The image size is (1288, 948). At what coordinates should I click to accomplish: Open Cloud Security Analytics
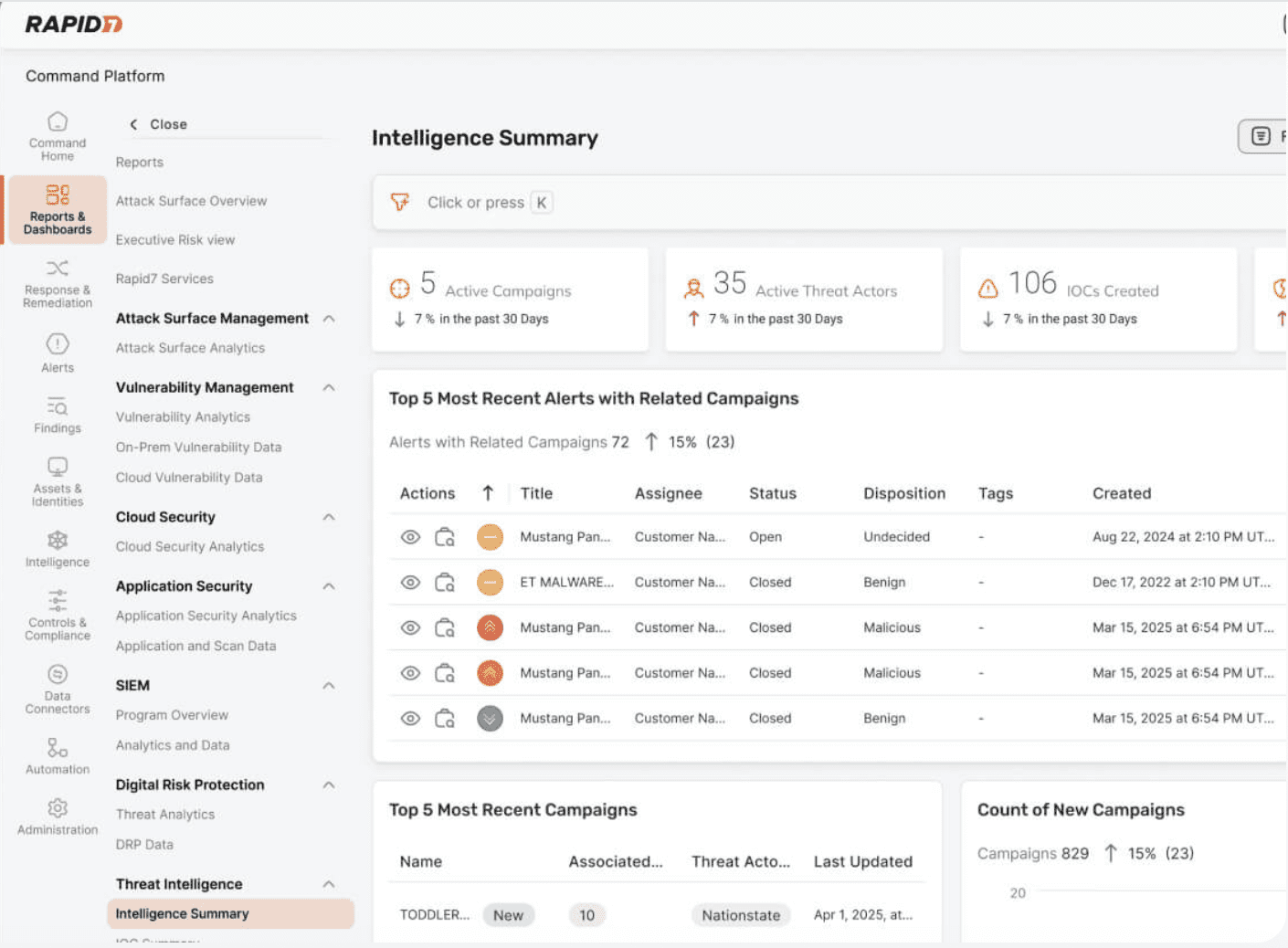coord(190,547)
